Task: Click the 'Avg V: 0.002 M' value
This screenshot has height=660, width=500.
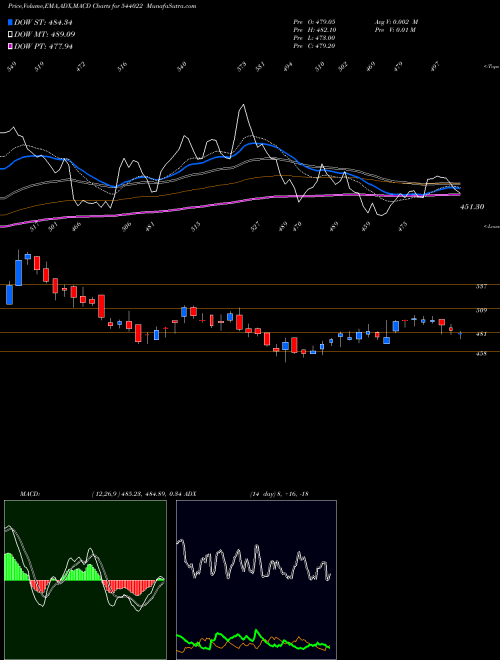Action: click(x=396, y=22)
